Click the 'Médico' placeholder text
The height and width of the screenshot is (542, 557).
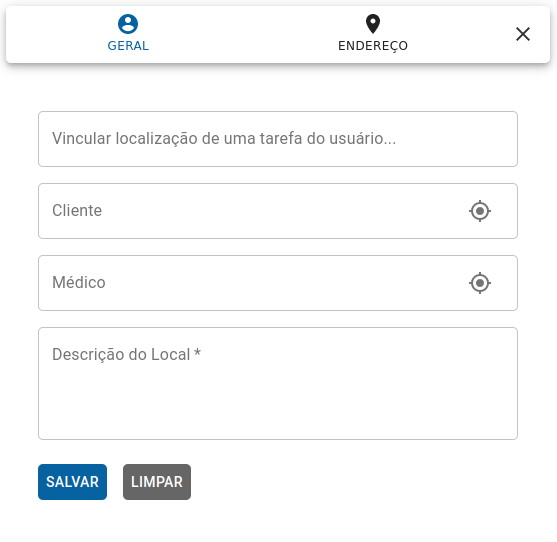(x=79, y=283)
